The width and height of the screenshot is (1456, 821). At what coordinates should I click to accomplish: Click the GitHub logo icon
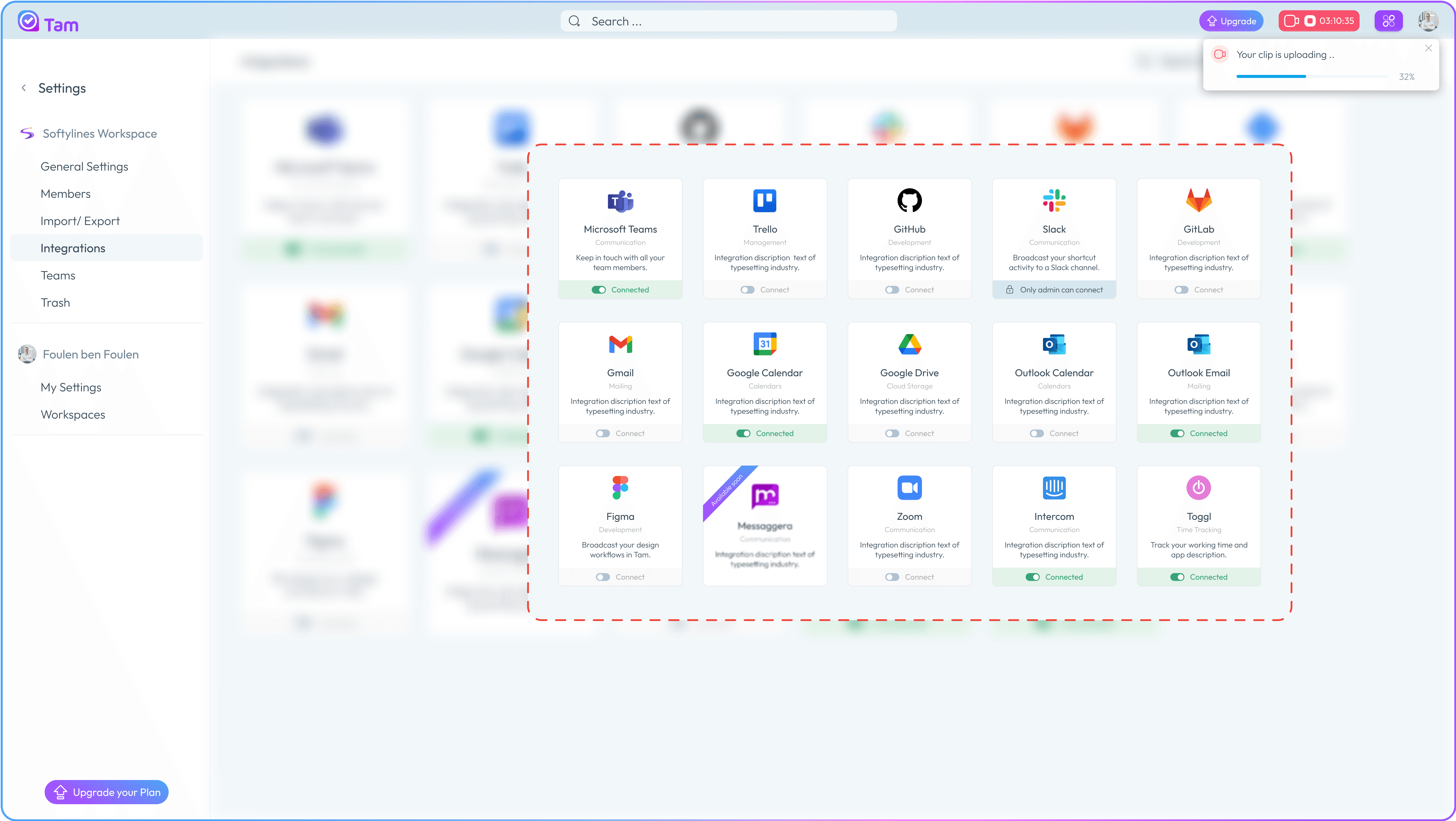coord(909,200)
